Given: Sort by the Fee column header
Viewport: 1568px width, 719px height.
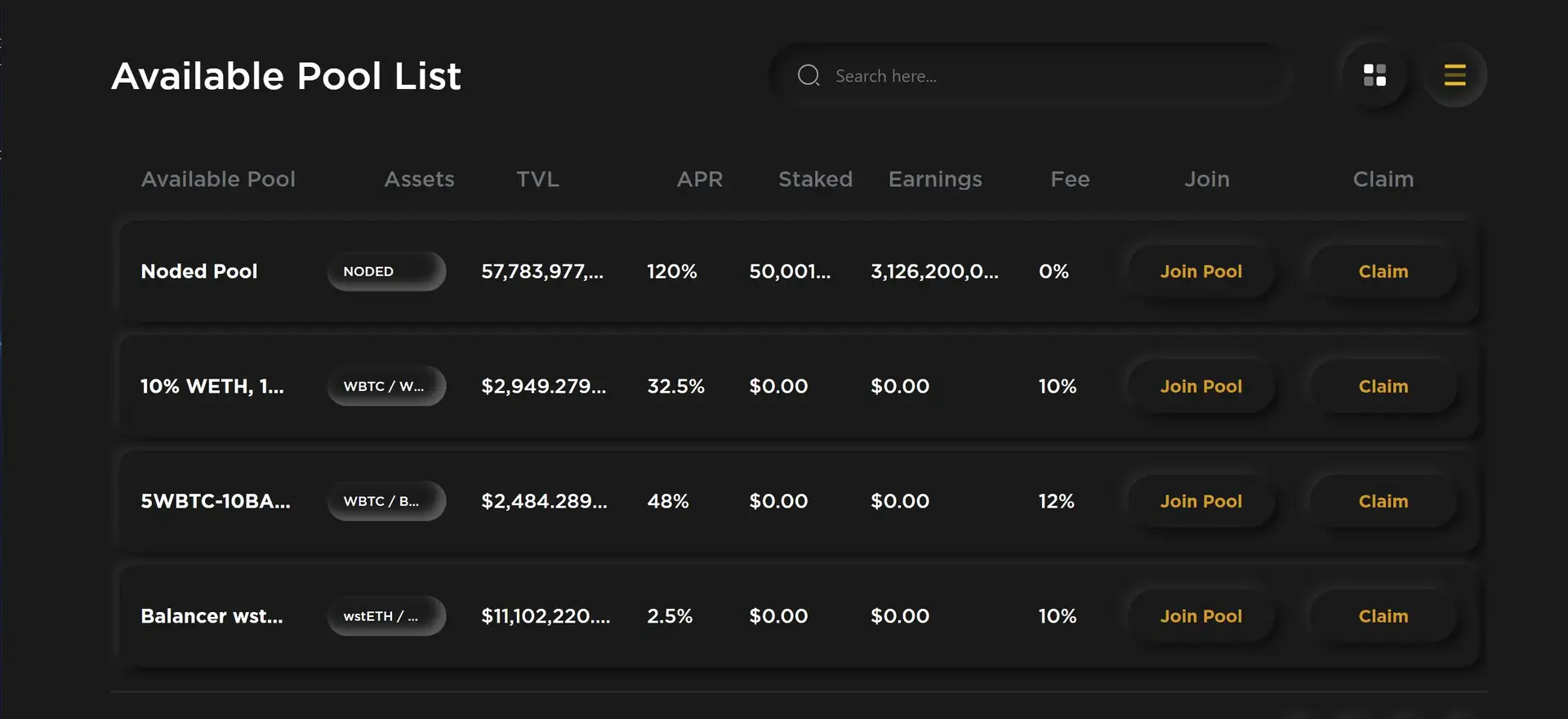Looking at the screenshot, I should 1070,180.
